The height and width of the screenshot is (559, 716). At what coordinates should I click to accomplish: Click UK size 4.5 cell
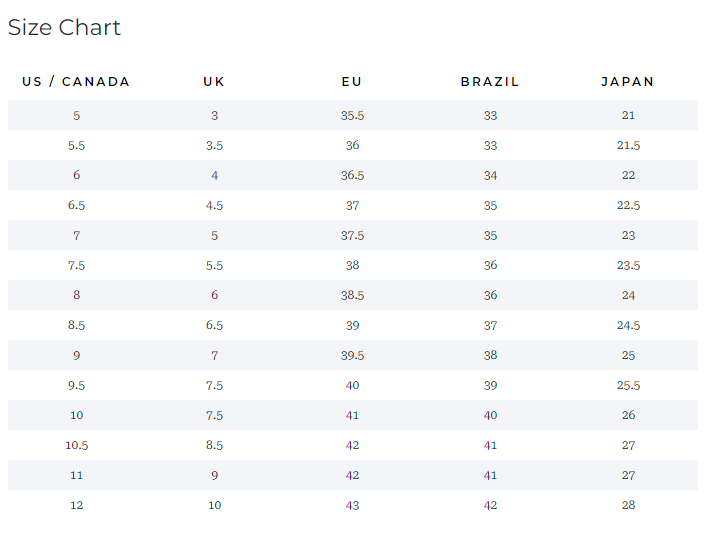[x=214, y=206]
